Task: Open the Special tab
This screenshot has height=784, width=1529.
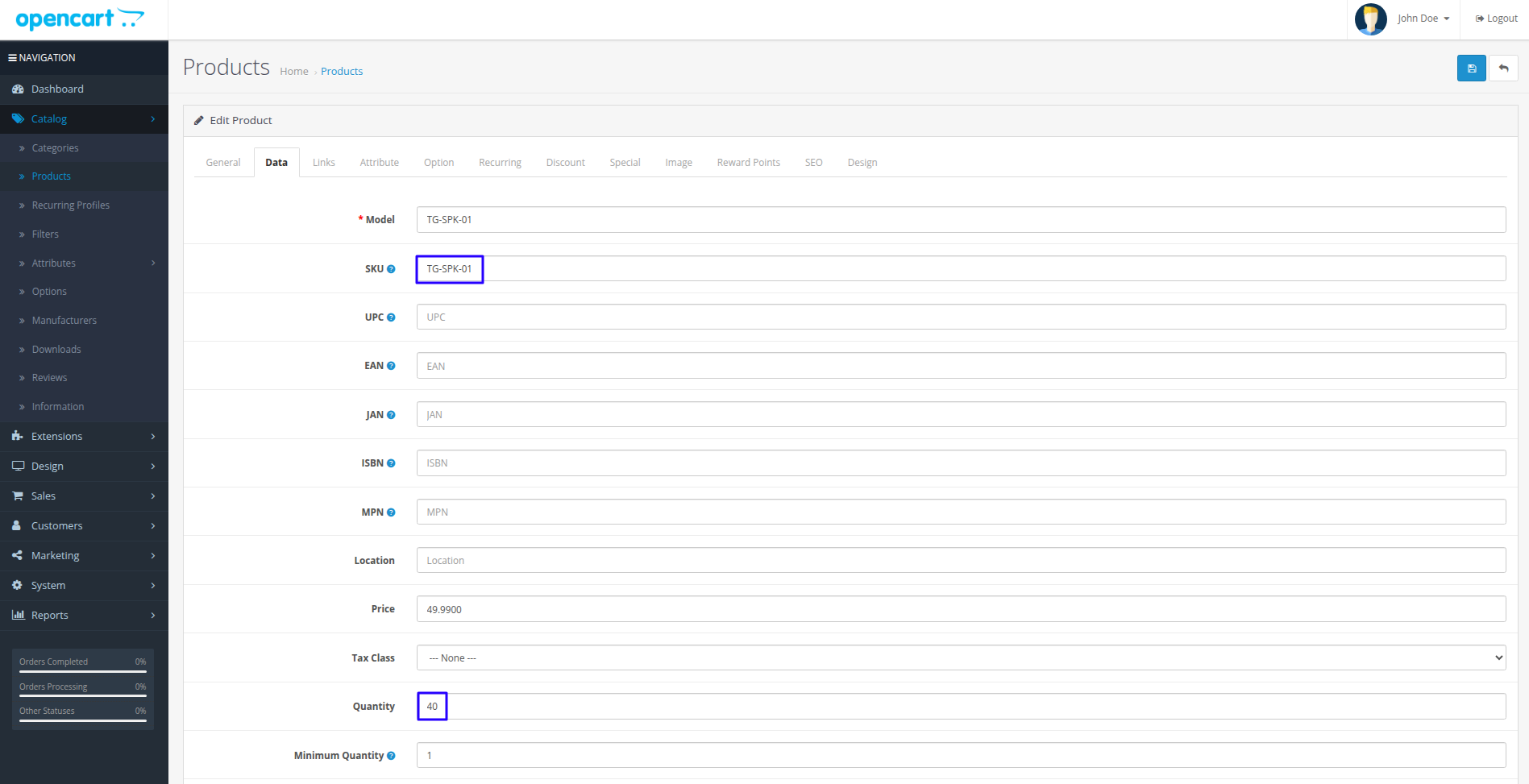Action: click(625, 162)
